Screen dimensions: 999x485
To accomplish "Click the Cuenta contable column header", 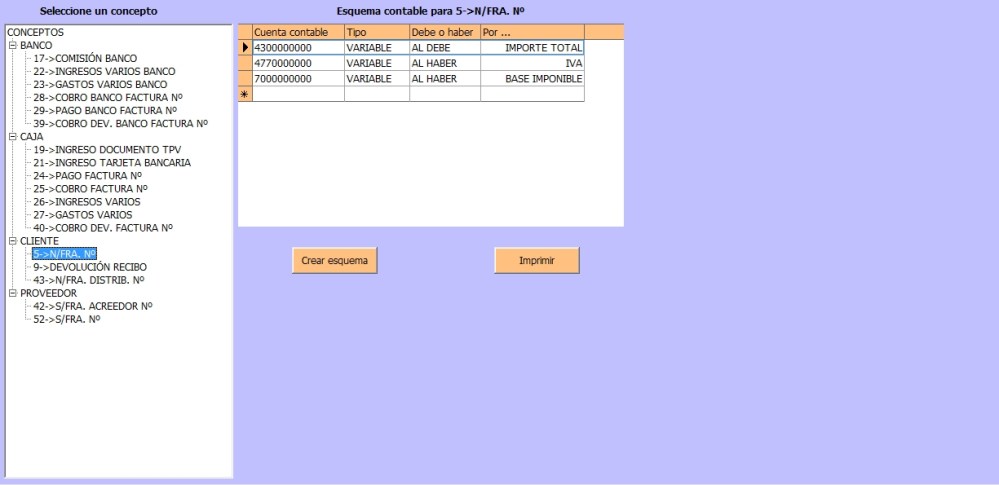I will pos(297,32).
